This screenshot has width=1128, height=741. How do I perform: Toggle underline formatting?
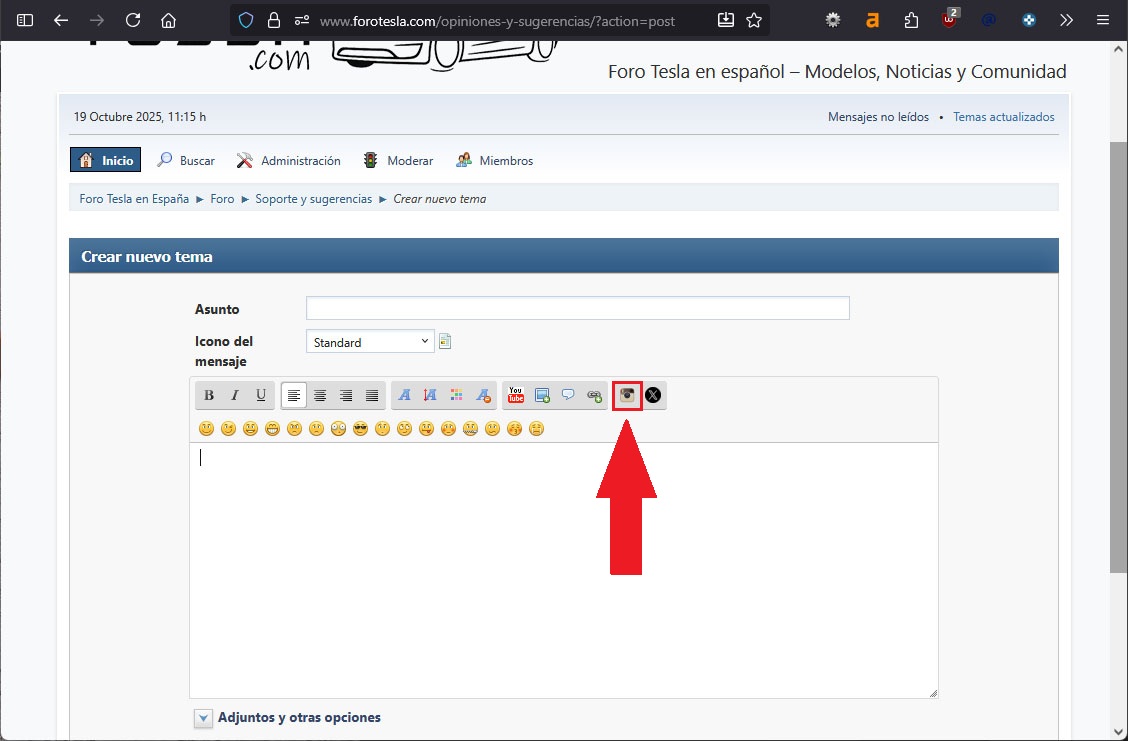(x=261, y=395)
